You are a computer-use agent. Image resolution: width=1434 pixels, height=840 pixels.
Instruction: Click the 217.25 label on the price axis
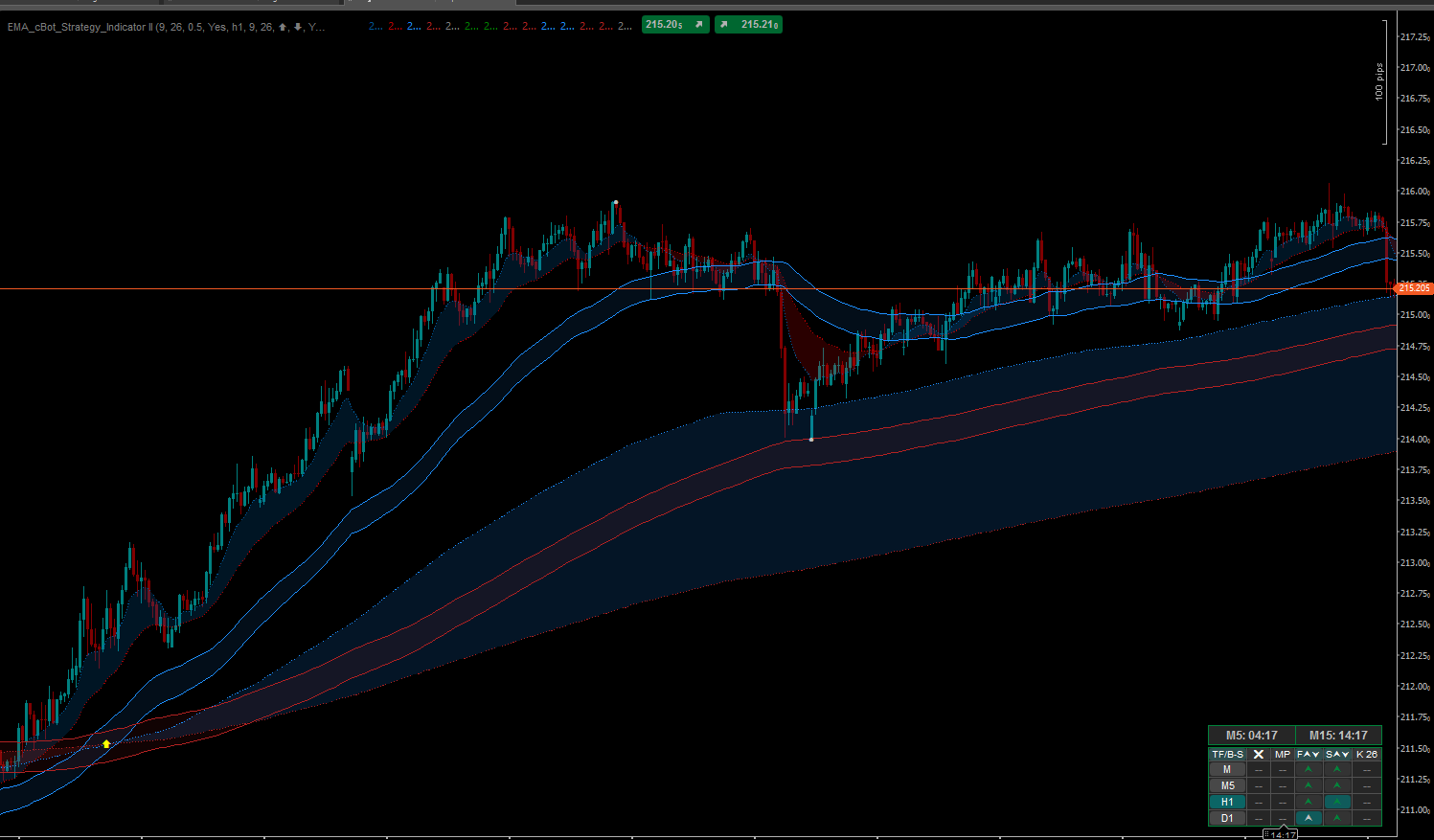coord(1415,37)
